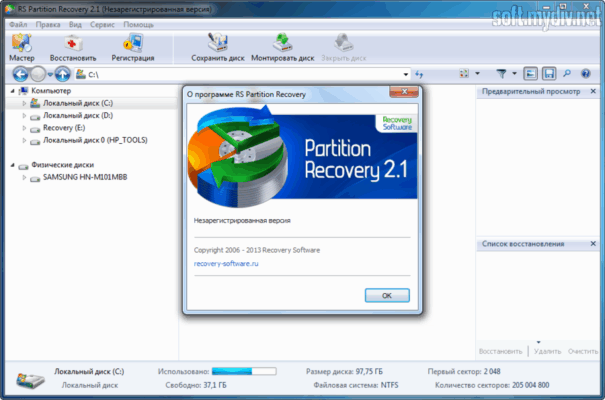This screenshot has width=605, height=400.
Task: Select Локальный диск 0 (HP_TOOLS) in tree
Action: (95, 140)
